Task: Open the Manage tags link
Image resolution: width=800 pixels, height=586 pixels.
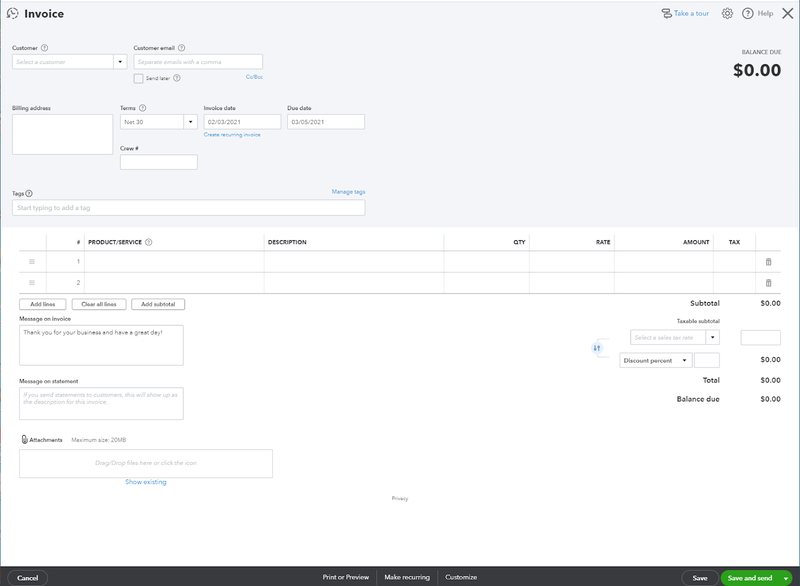Action: point(348,192)
